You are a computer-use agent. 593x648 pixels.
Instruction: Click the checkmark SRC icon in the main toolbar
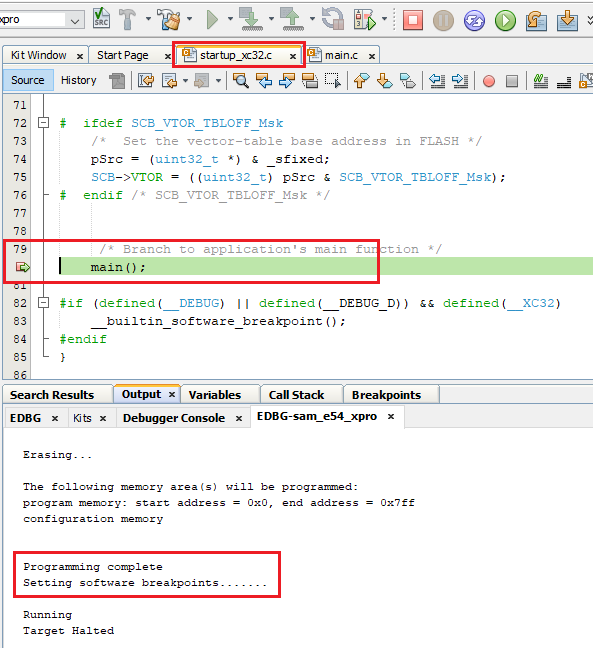pos(101,19)
